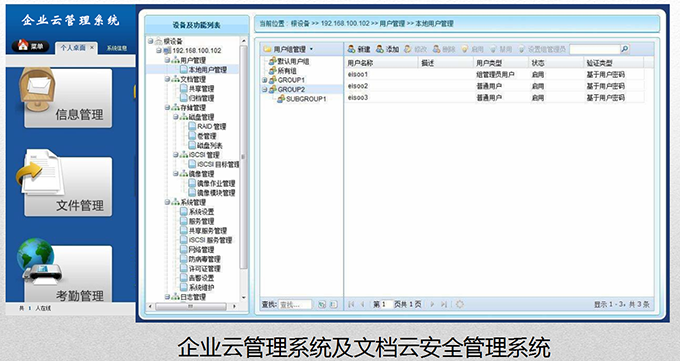The height and width of the screenshot is (361, 680).
Task: Click the device tree vertical scrollbar
Action: coord(243,157)
